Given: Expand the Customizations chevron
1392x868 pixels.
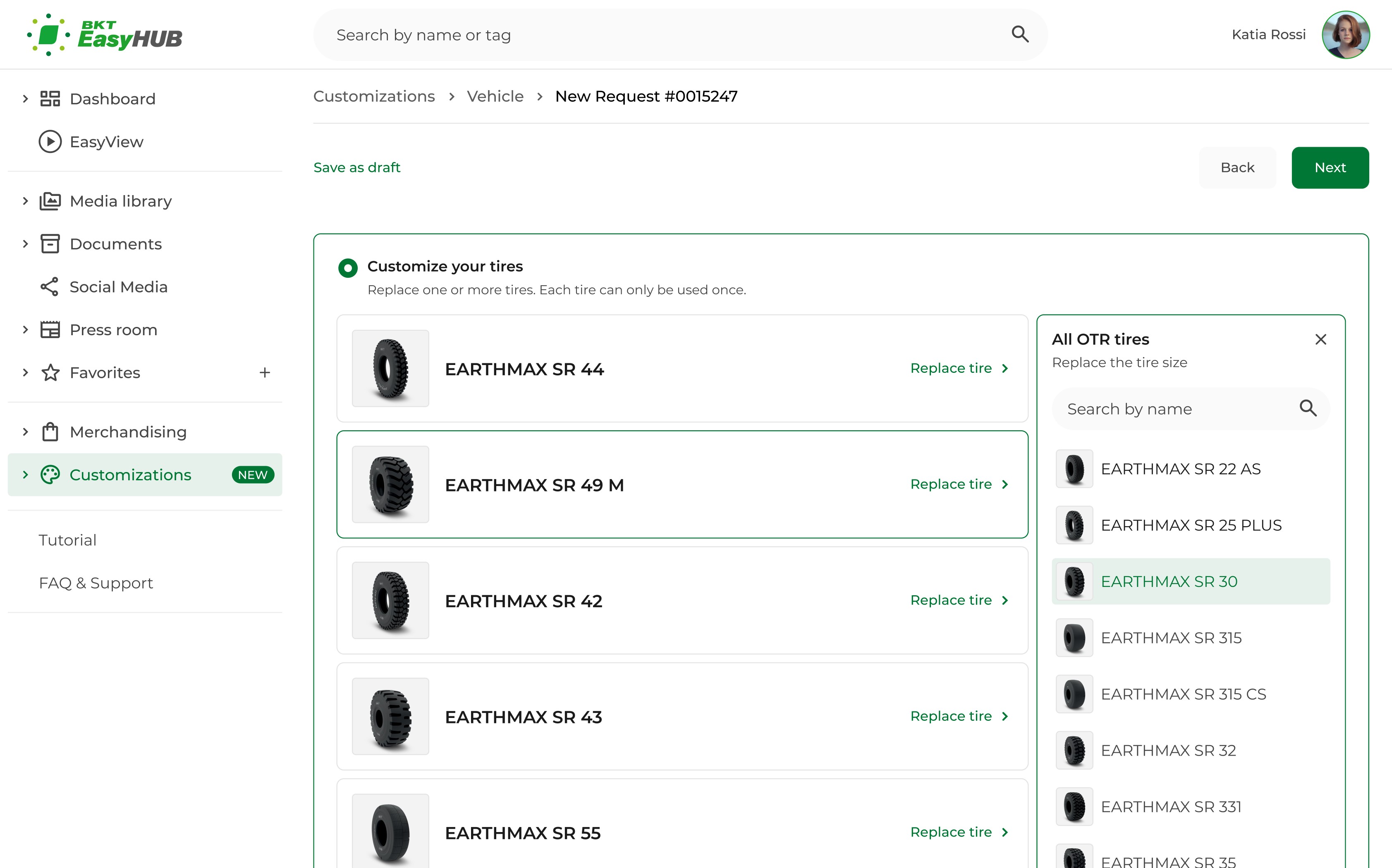Looking at the screenshot, I should click(25, 475).
